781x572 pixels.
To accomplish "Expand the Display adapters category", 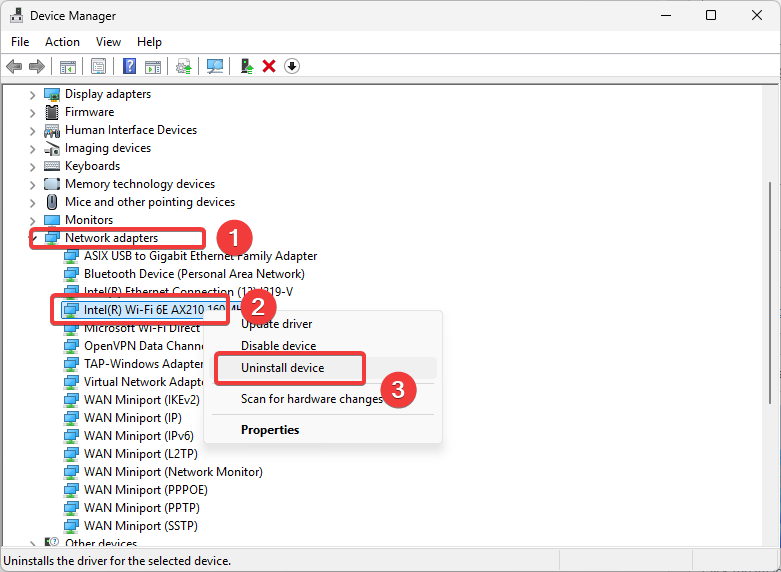I will click(32, 94).
